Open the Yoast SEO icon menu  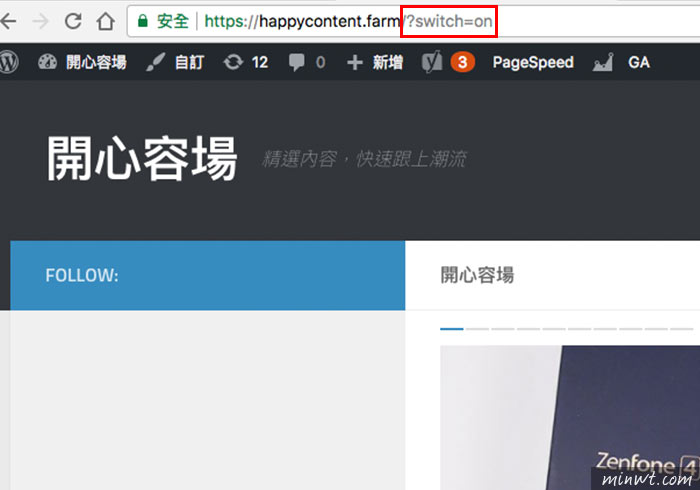(x=432, y=62)
